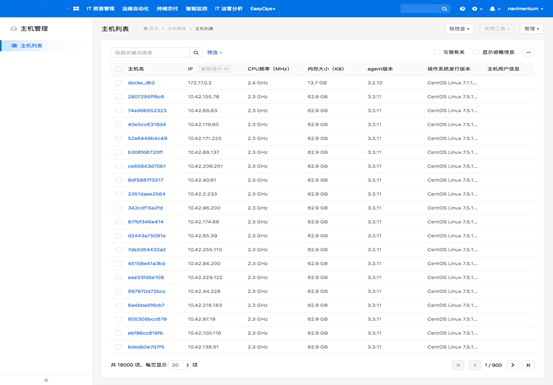Click IP cell 10.42.255.110
The height and width of the screenshot is (385, 553).
205,250
